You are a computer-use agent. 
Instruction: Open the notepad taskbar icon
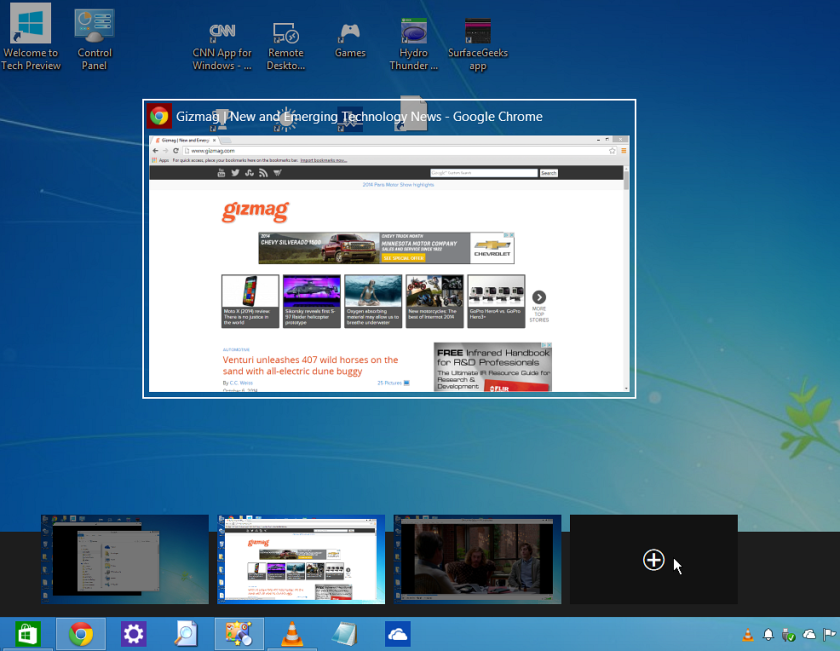[x=344, y=634]
